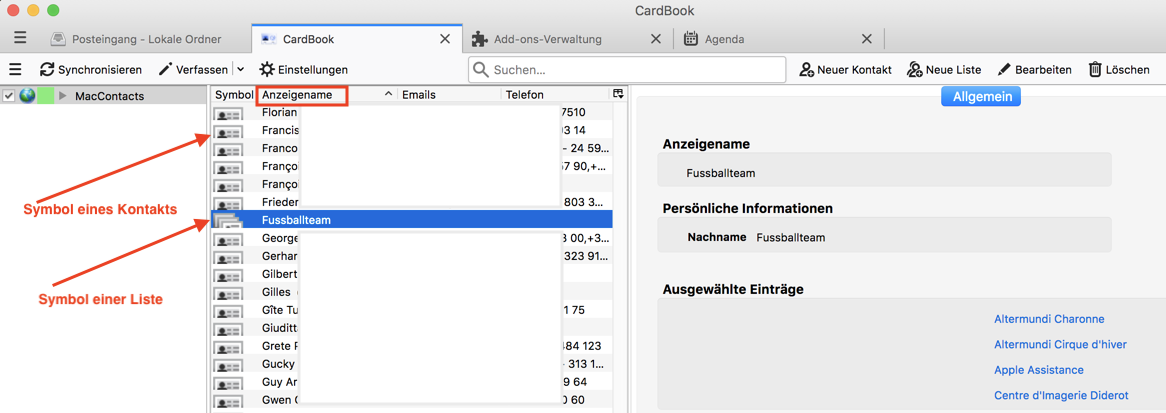
Task: Click the Synchronisieren sync icon
Action: [x=47, y=70]
